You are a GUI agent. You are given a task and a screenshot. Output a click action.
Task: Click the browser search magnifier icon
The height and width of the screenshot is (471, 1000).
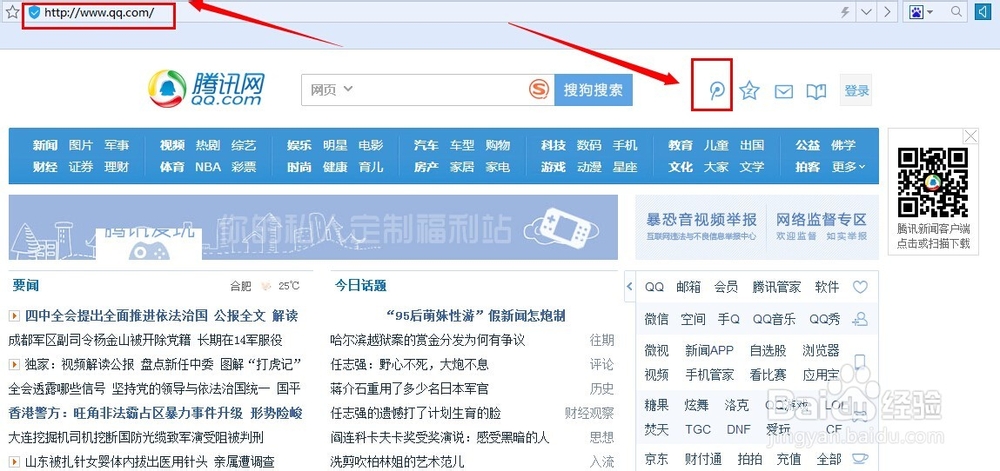point(956,11)
